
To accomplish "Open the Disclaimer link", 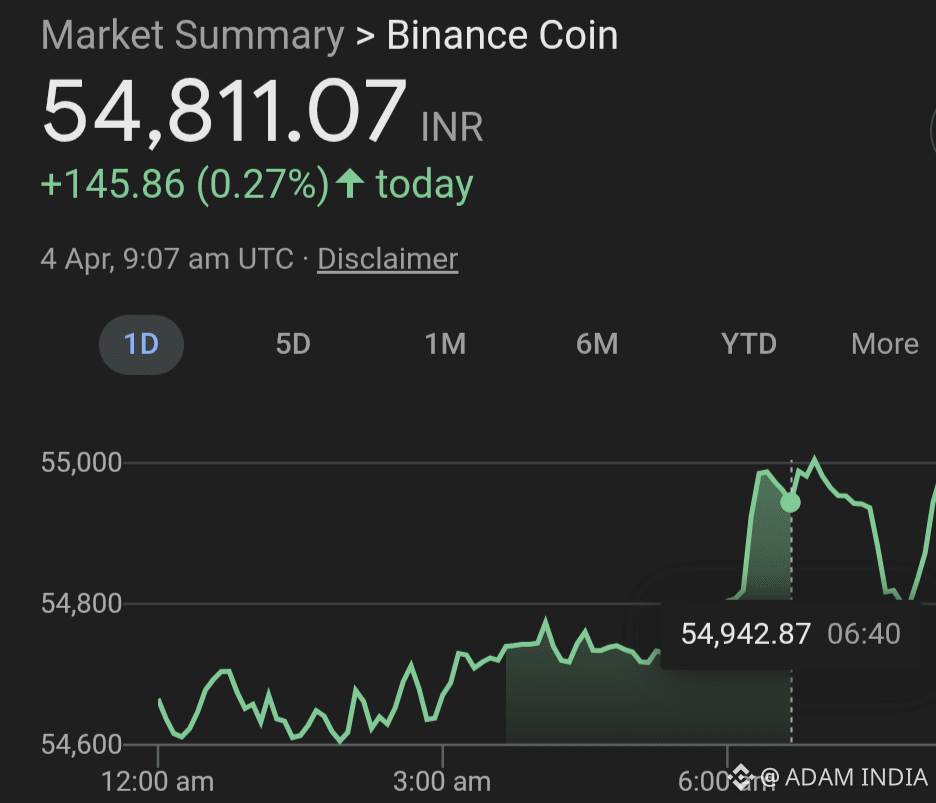I will [387, 259].
